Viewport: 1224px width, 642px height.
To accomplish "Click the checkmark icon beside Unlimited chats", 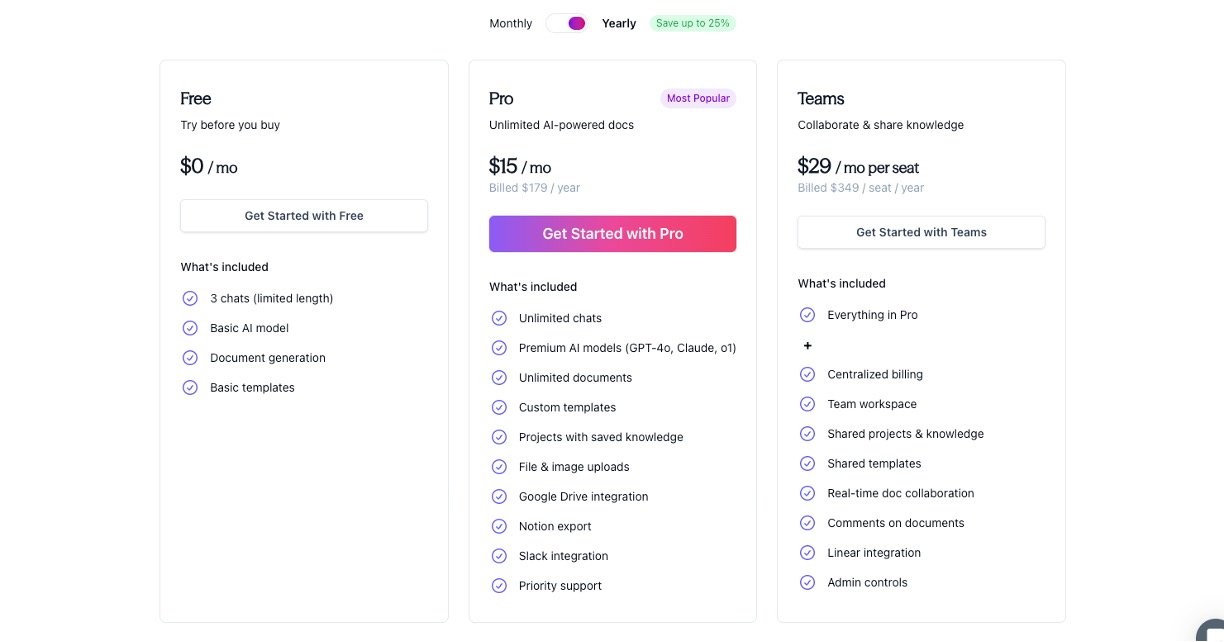I will (x=499, y=318).
